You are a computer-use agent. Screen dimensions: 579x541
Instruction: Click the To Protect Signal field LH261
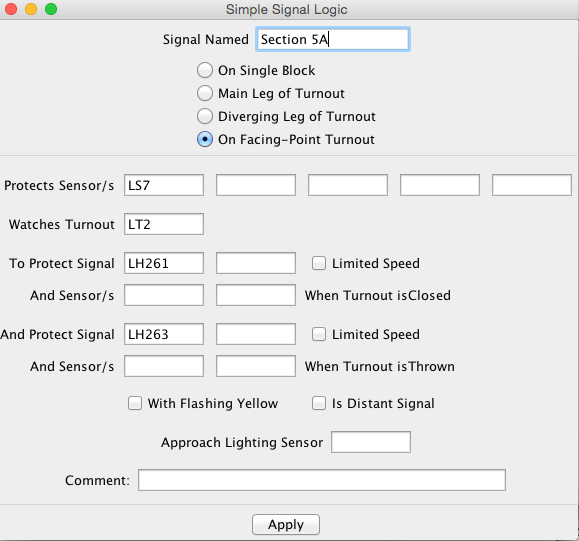pyautogui.click(x=164, y=263)
